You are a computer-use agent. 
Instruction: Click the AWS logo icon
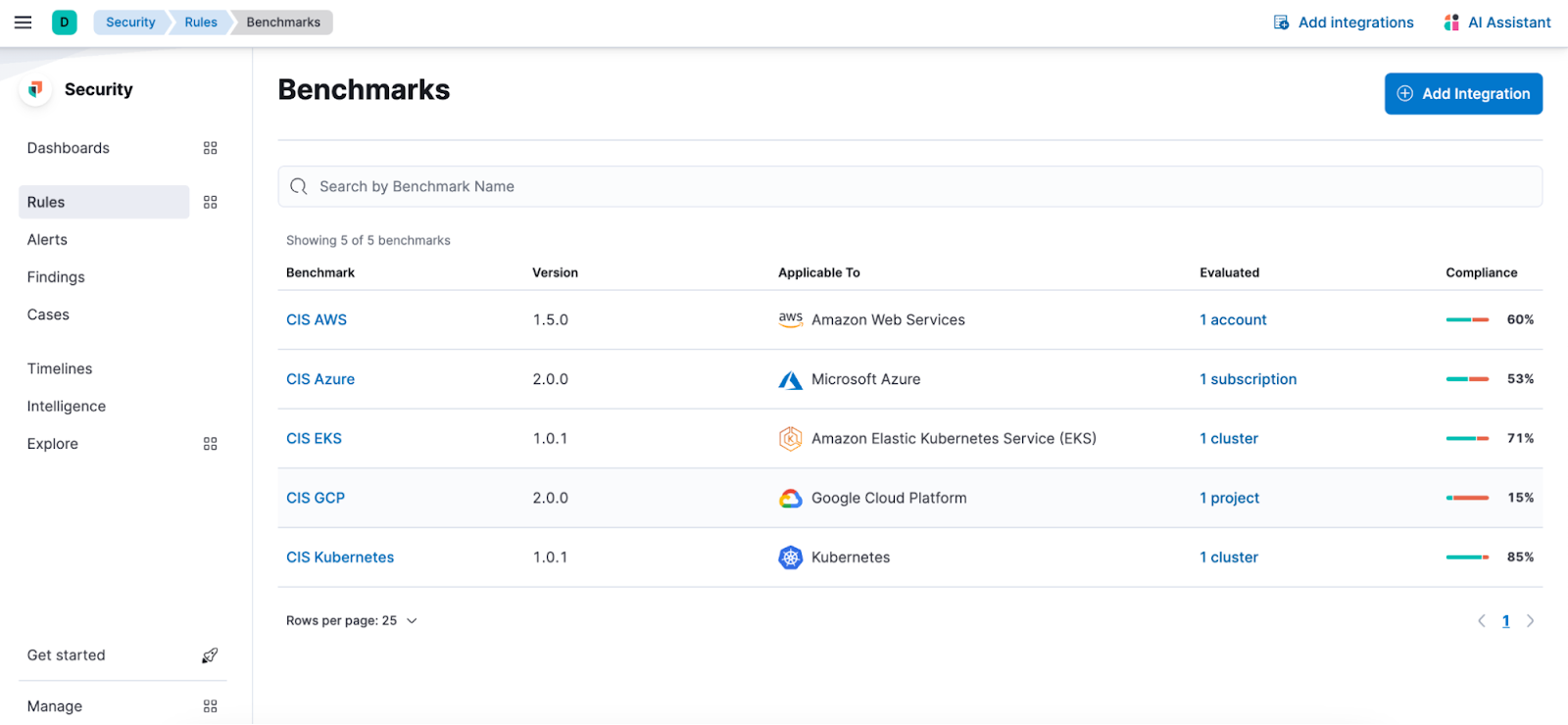click(x=791, y=319)
